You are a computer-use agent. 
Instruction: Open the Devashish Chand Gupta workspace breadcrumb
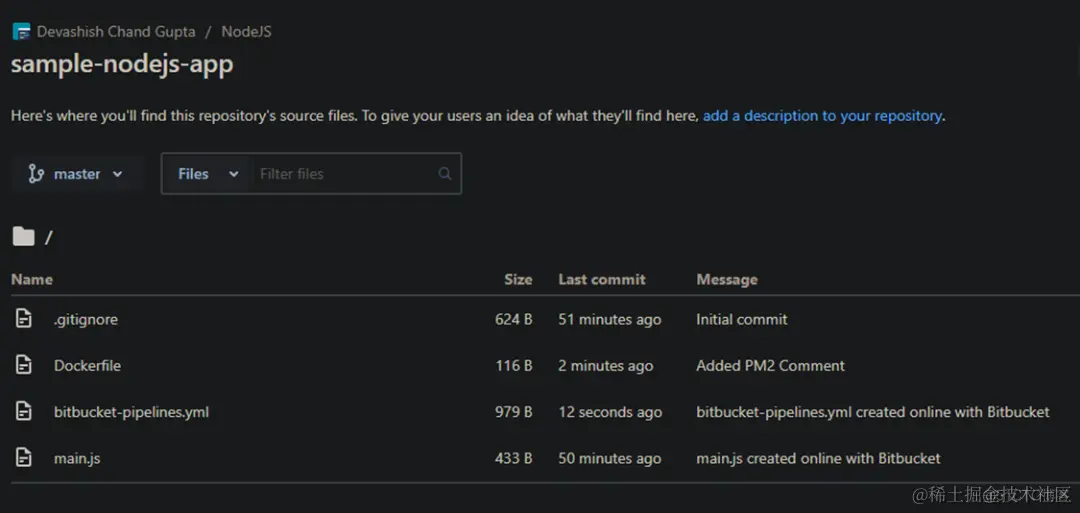116,32
